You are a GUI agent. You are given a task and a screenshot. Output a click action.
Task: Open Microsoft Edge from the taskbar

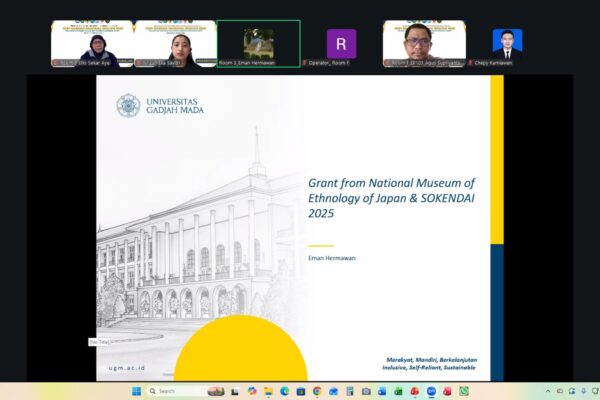point(285,391)
